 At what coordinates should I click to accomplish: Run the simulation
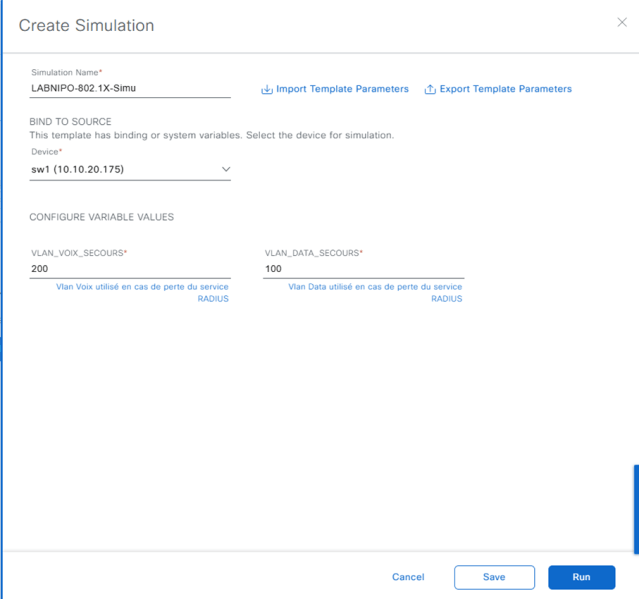pyautogui.click(x=581, y=577)
